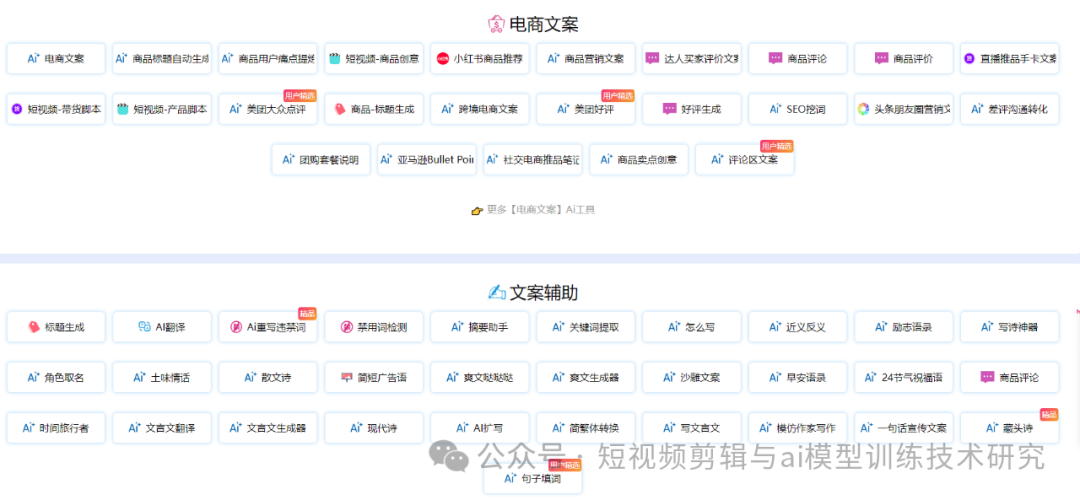Open the 商品卖点创意 tool

click(639, 160)
